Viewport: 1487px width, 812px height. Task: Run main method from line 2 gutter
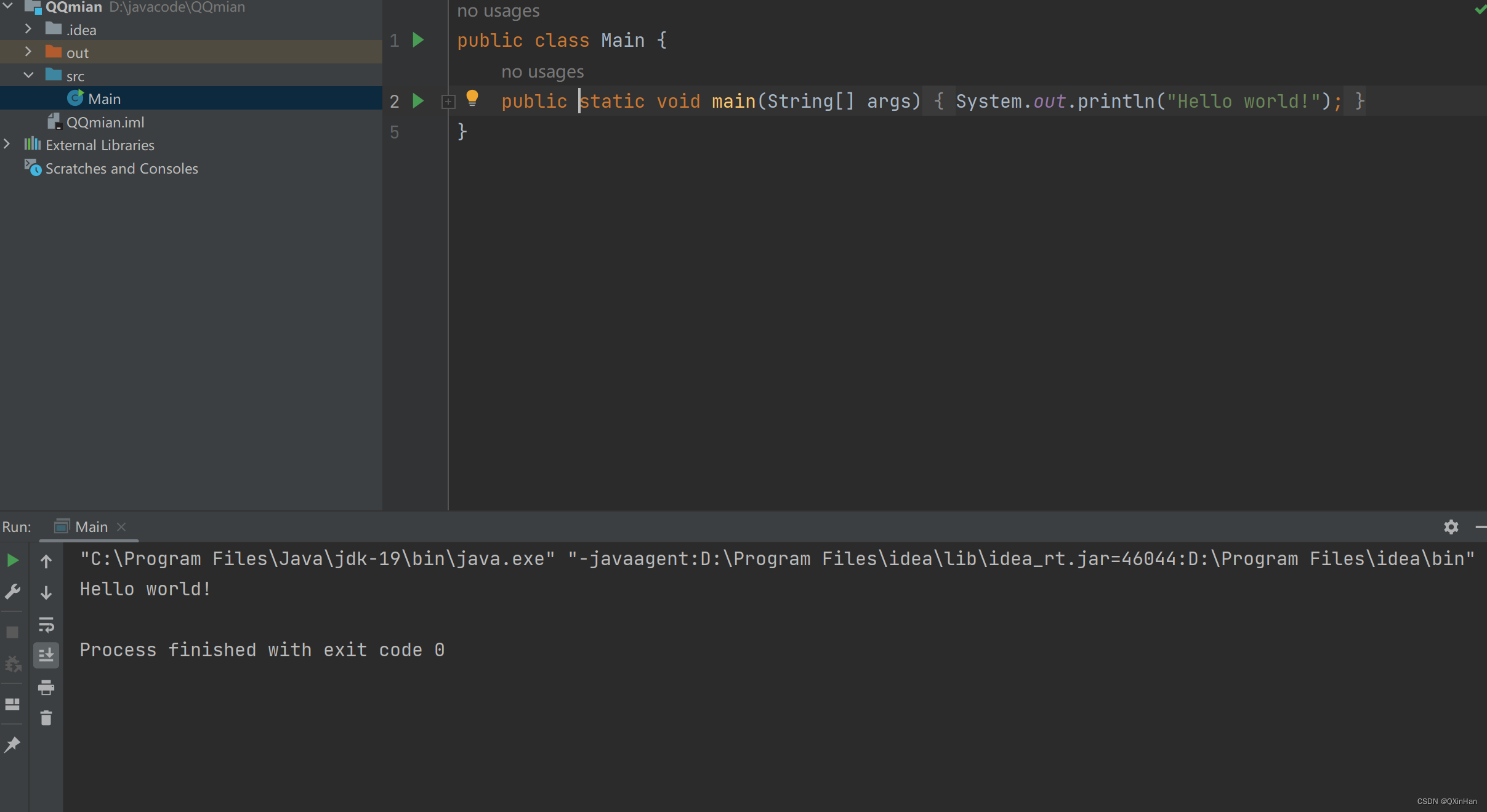418,101
